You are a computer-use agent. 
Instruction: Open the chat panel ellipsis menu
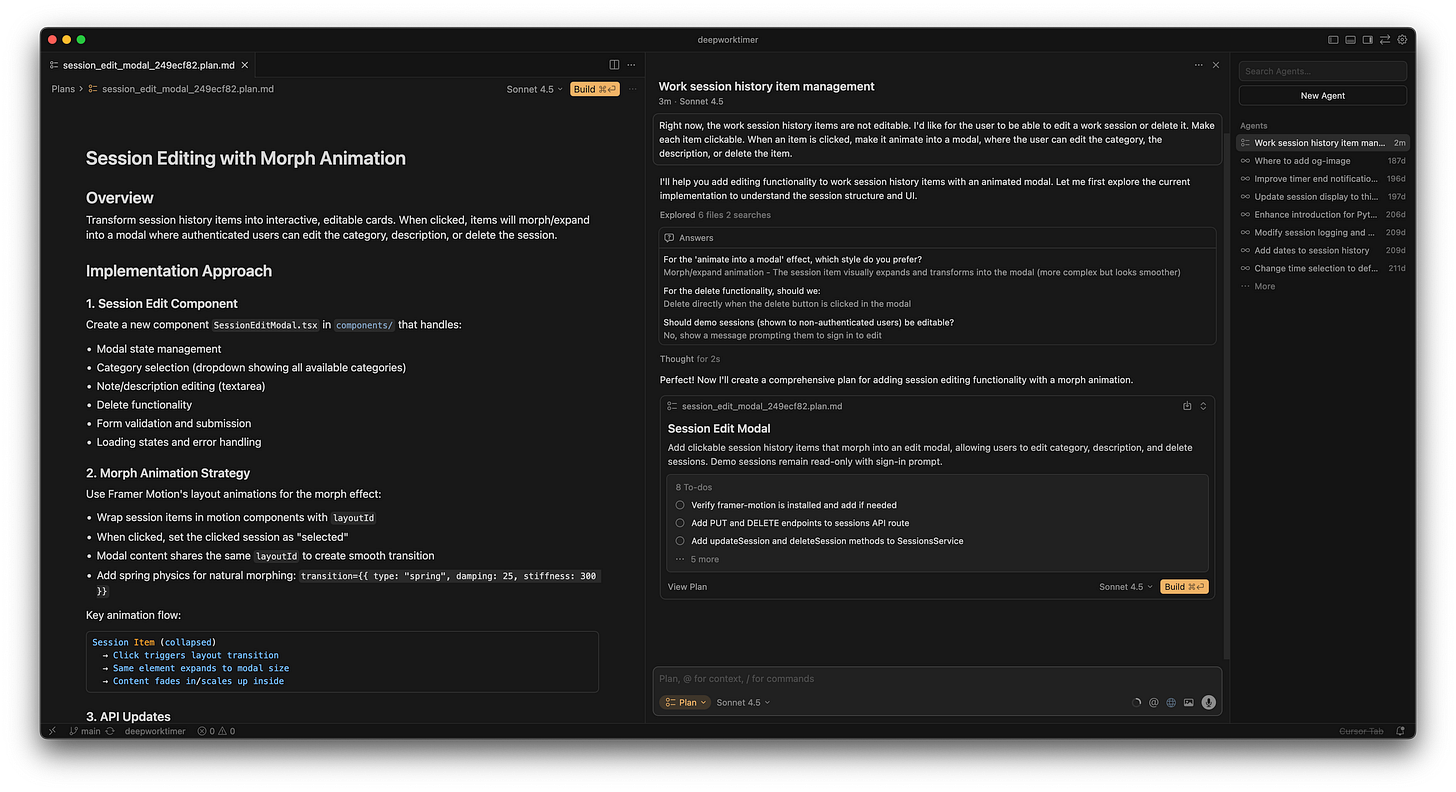(x=1198, y=65)
